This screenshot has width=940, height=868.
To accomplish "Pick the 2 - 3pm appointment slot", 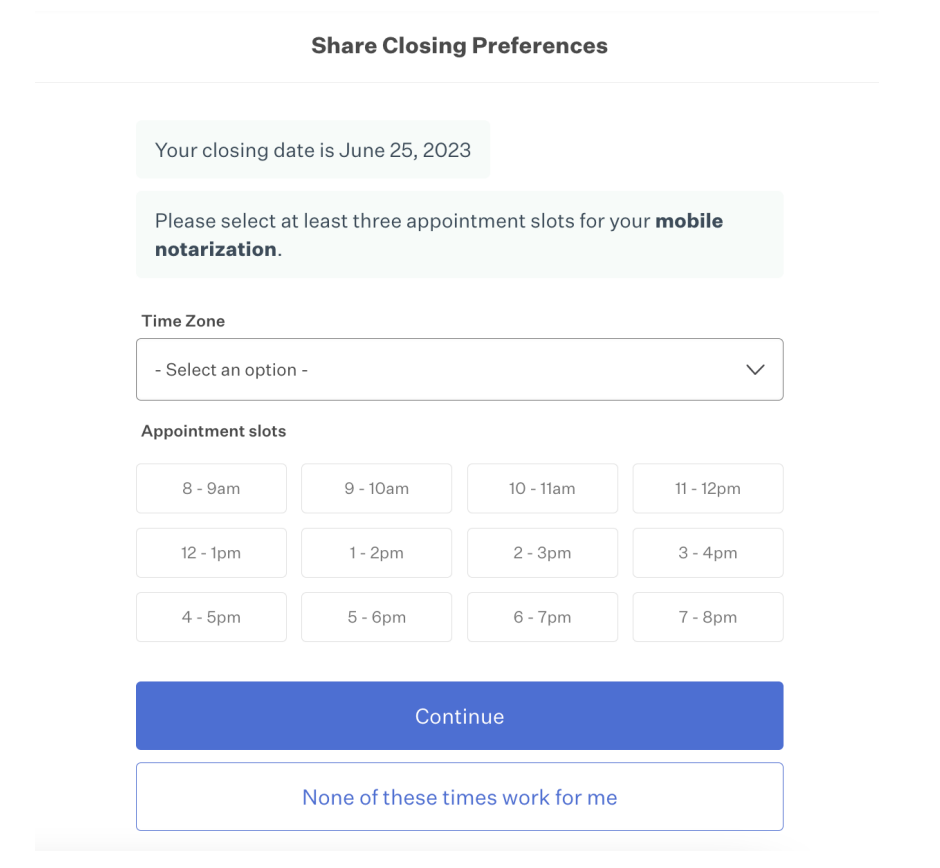I will point(542,553).
